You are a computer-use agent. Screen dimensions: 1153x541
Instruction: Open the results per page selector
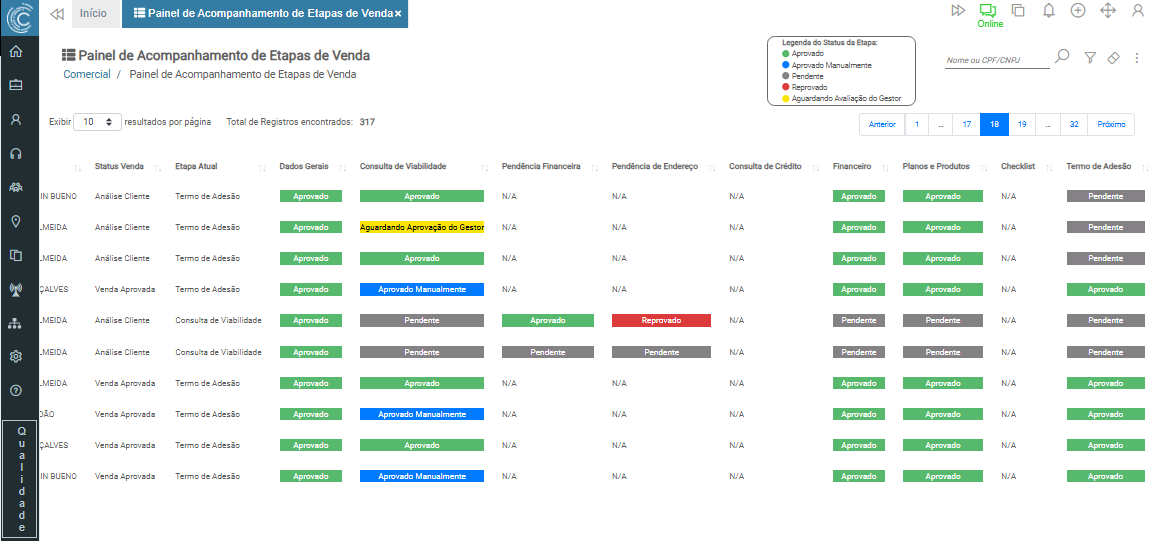click(98, 122)
